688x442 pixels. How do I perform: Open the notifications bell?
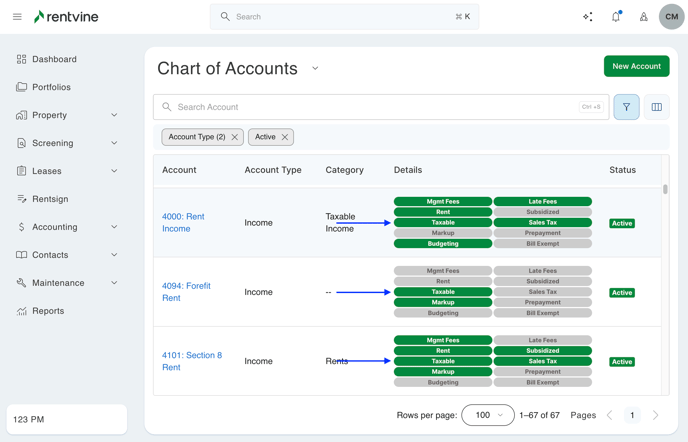tap(616, 17)
